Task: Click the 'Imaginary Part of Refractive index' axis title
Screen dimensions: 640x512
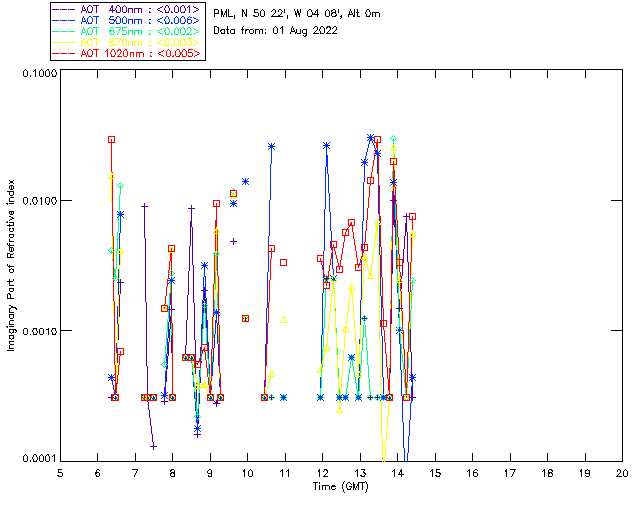Action: [11, 265]
